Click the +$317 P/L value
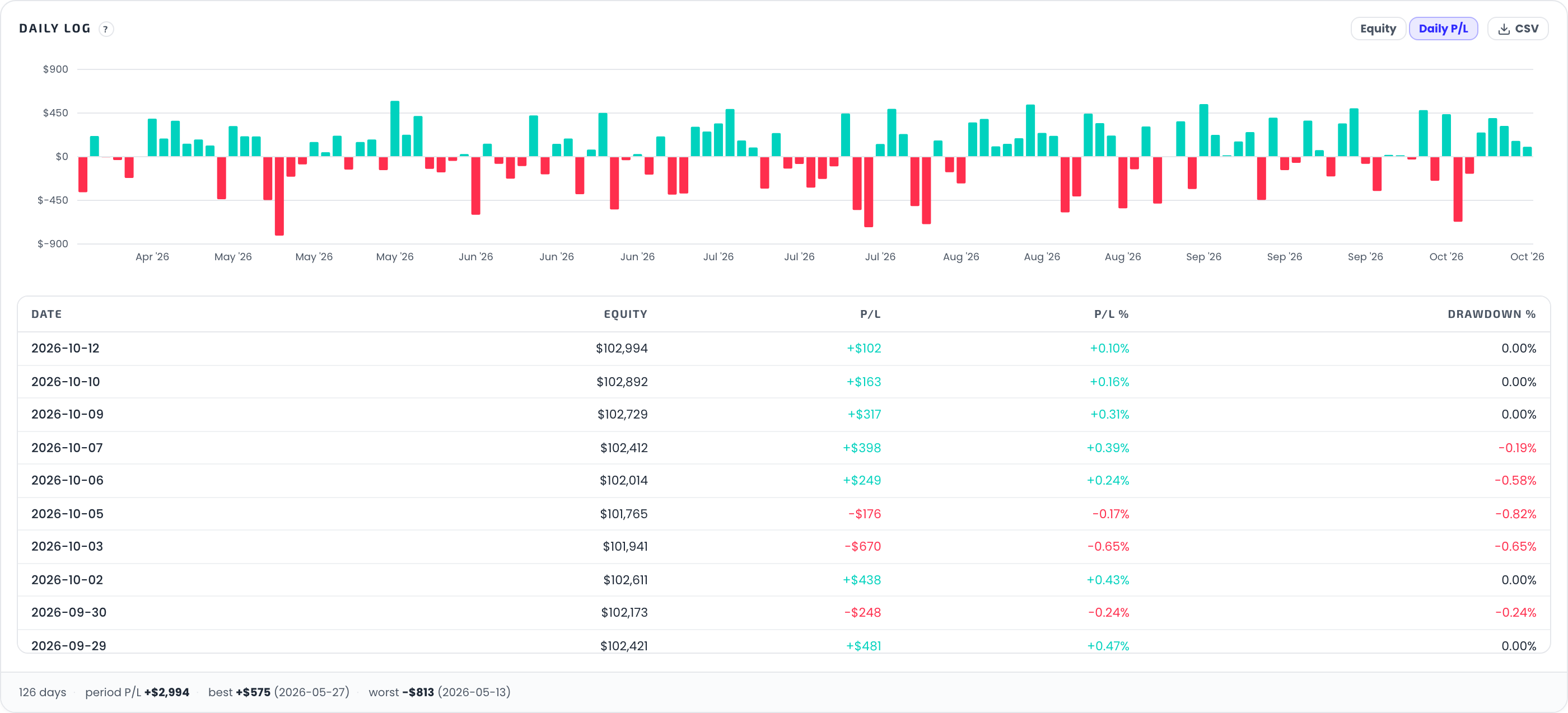This screenshot has height=713, width=1568. pyautogui.click(x=864, y=414)
